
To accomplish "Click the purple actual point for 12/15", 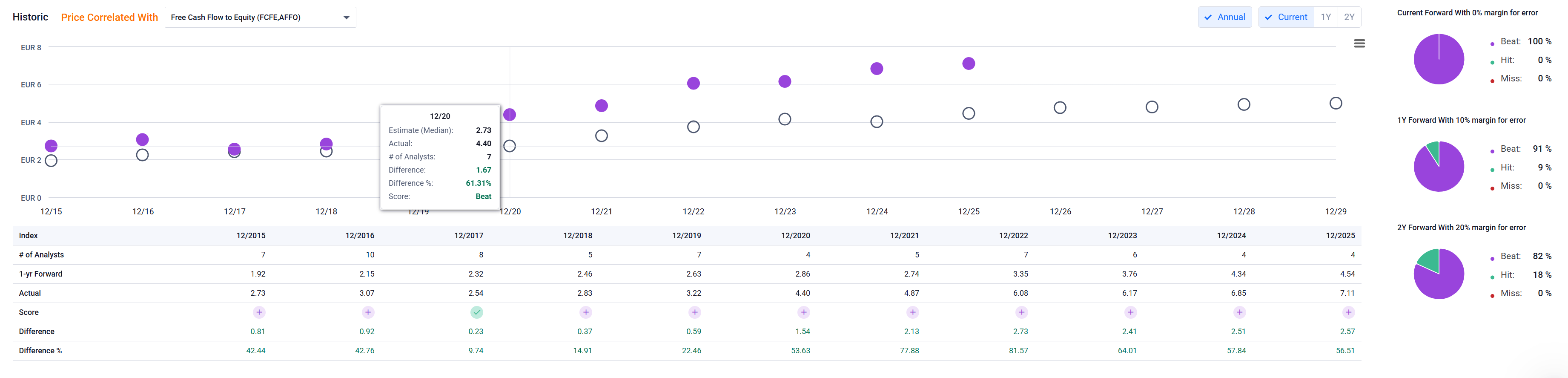I will click(x=51, y=146).
